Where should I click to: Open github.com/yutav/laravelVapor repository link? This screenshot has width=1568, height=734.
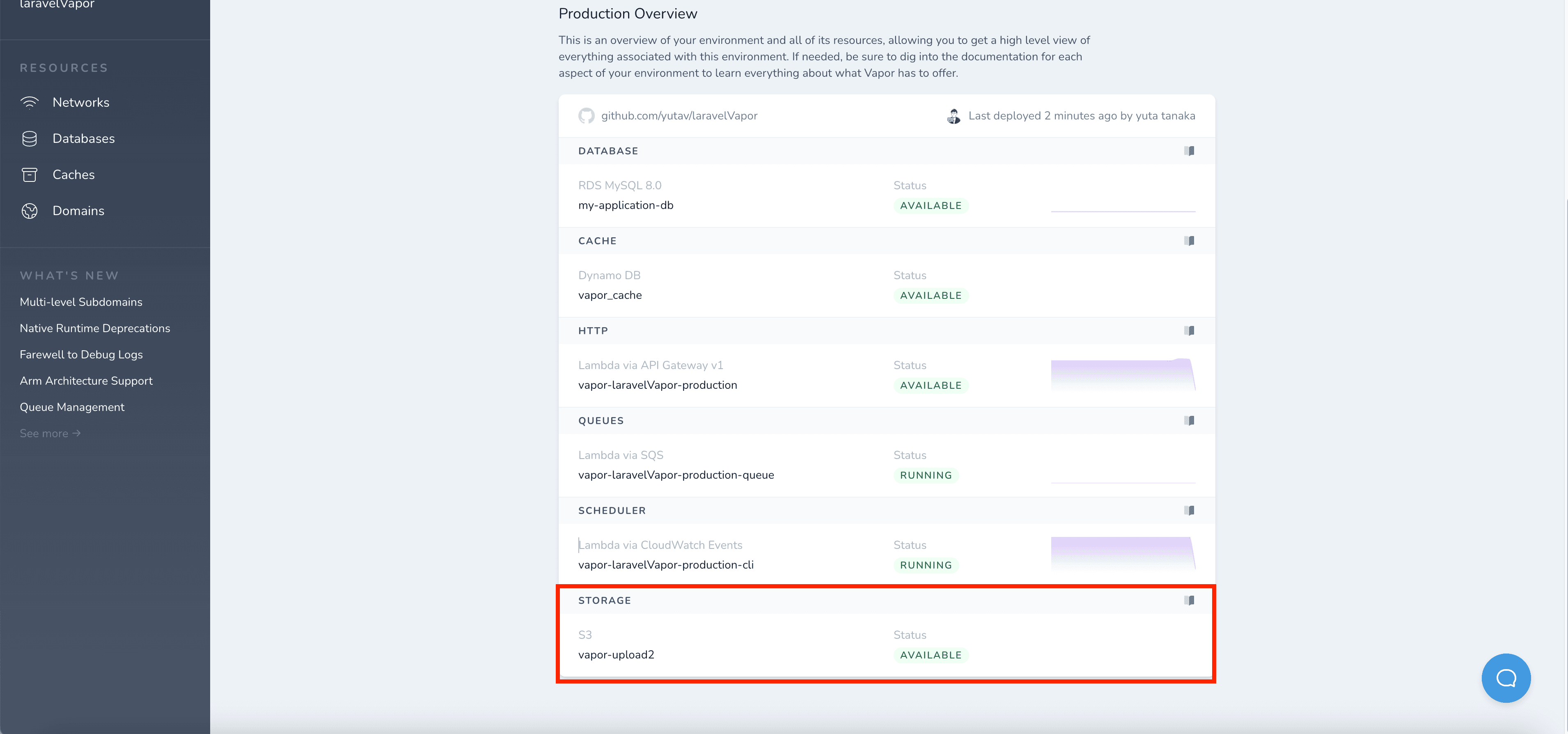tap(679, 116)
